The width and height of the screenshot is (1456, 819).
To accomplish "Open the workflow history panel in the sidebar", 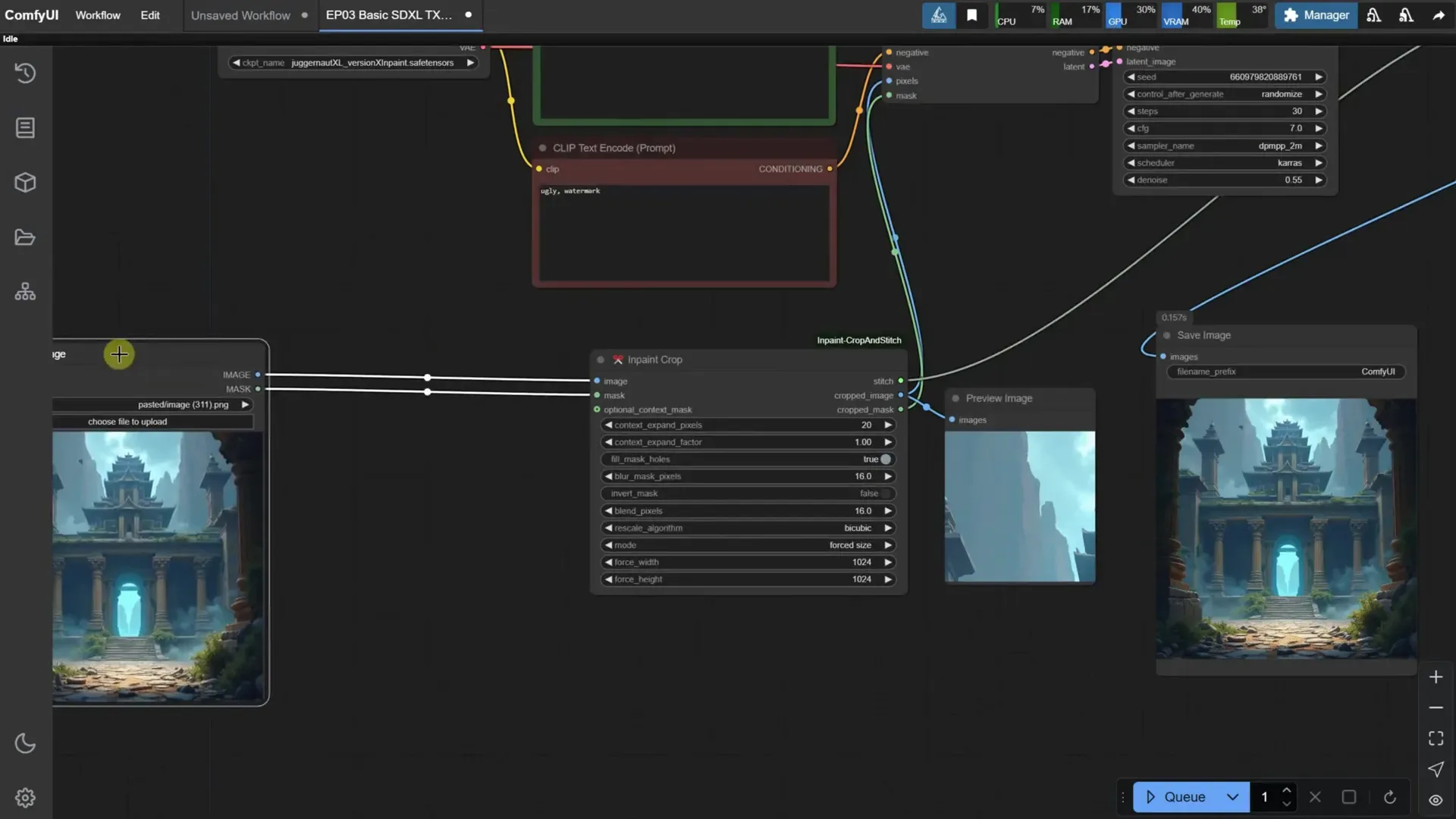I will [25, 73].
